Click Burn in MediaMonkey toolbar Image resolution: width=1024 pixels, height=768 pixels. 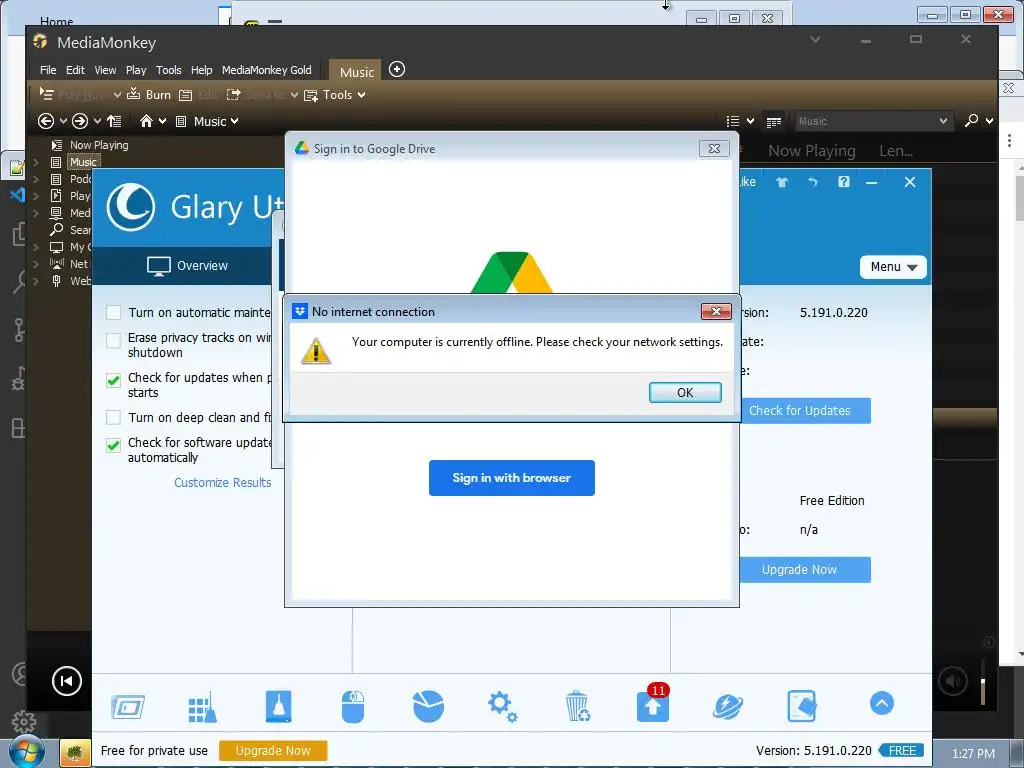click(x=150, y=95)
